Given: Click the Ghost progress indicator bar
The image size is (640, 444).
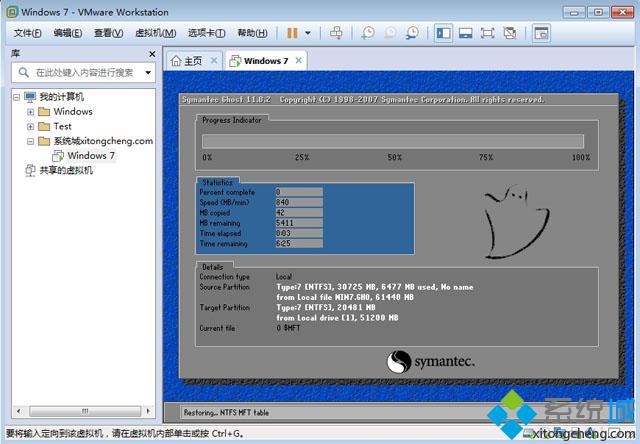Looking at the screenshot, I should (x=392, y=141).
